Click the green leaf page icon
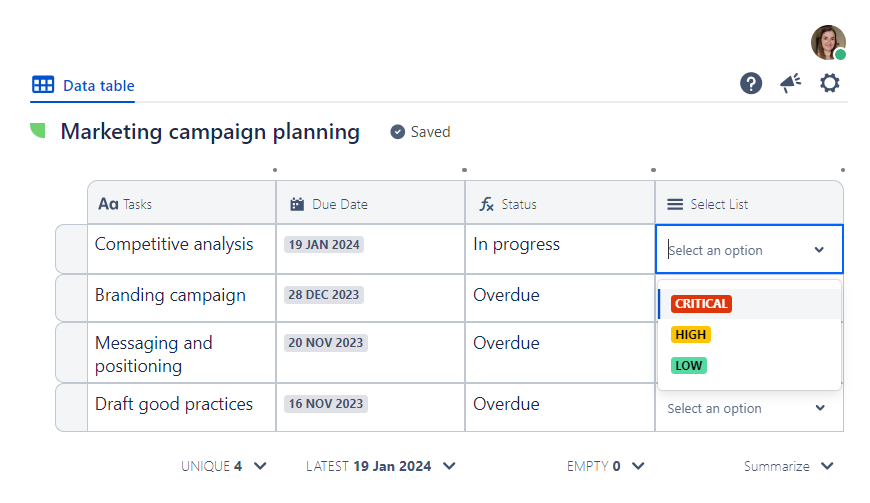The image size is (870, 503). [x=38, y=130]
